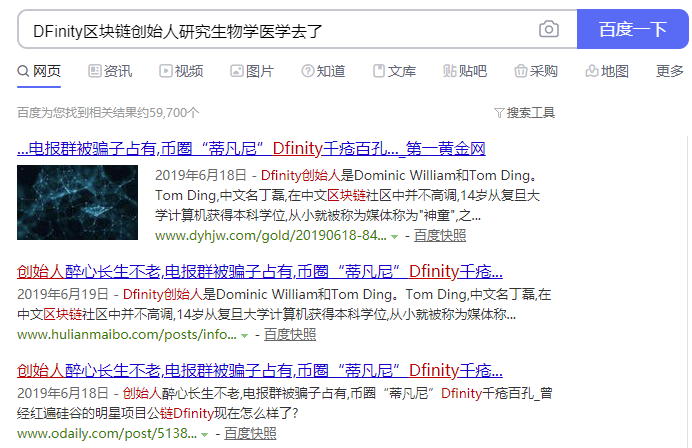Select the 网页 tab
The height and width of the screenshot is (448, 692).
(x=39, y=71)
